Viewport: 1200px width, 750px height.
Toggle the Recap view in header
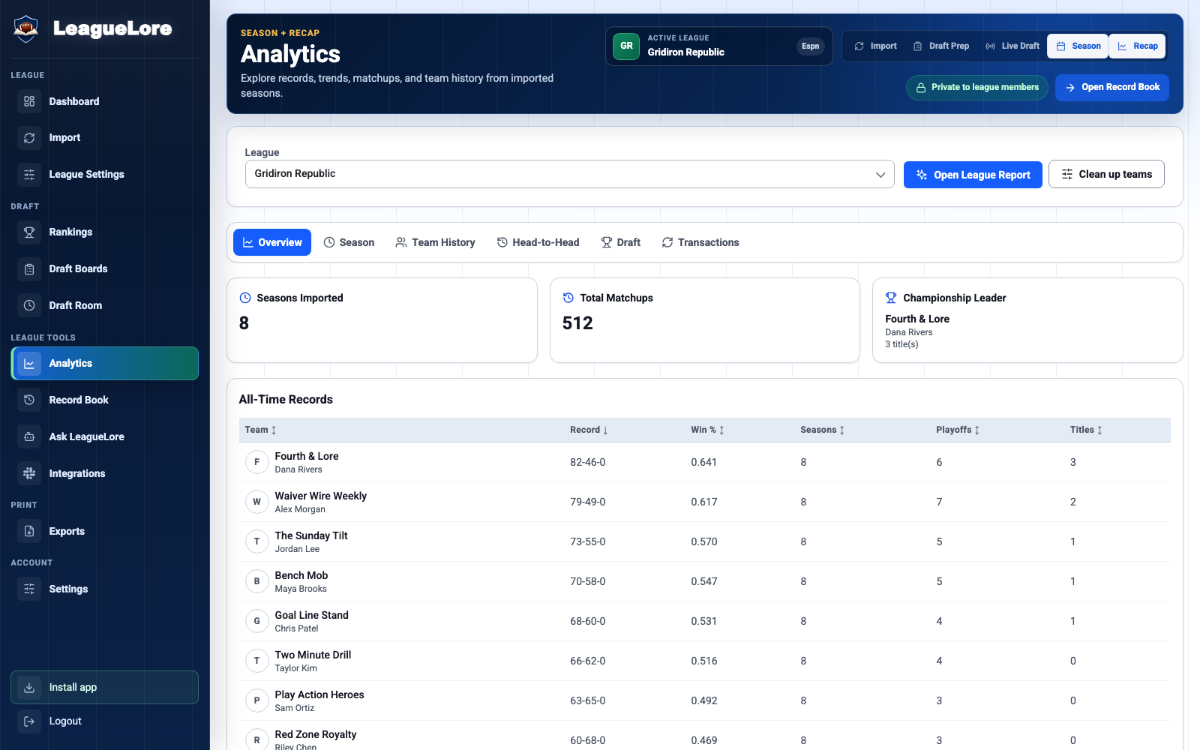[x=1138, y=46]
